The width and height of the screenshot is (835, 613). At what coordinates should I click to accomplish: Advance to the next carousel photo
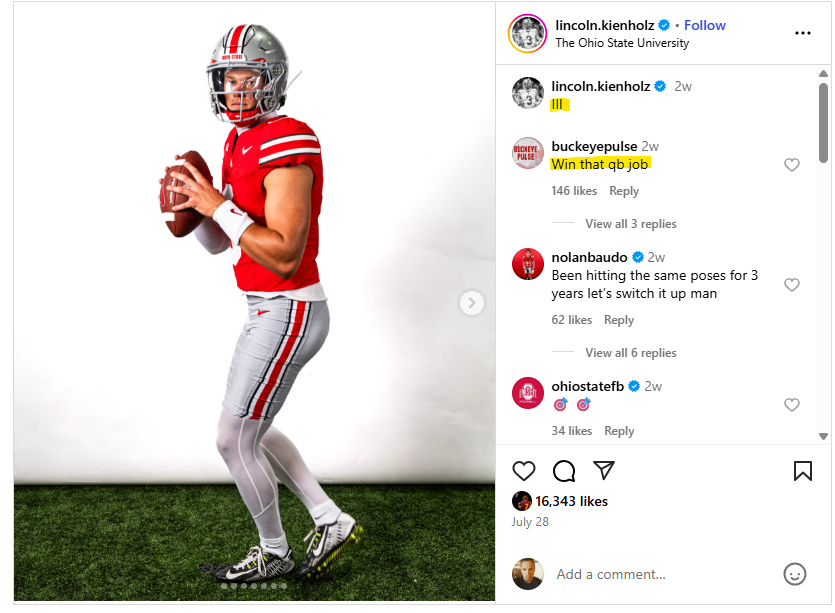472,303
